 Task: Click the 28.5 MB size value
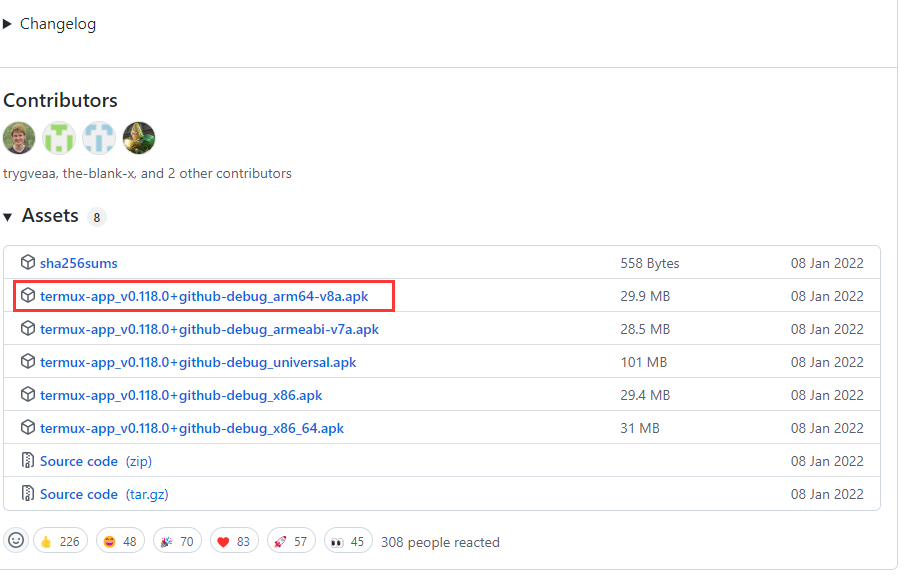[x=645, y=329]
